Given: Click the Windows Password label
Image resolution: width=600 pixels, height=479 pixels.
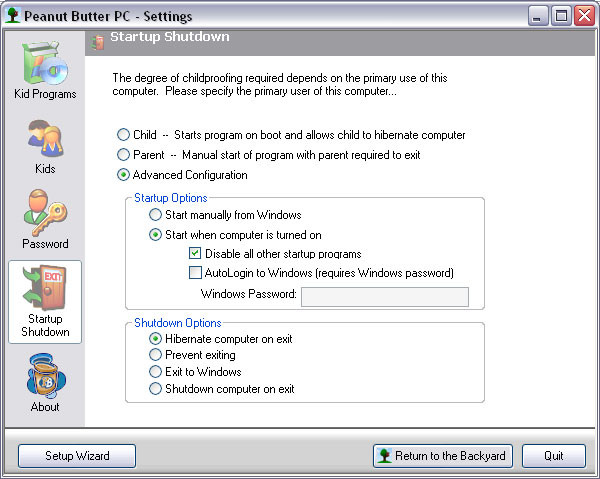Looking at the screenshot, I should pos(249,294).
